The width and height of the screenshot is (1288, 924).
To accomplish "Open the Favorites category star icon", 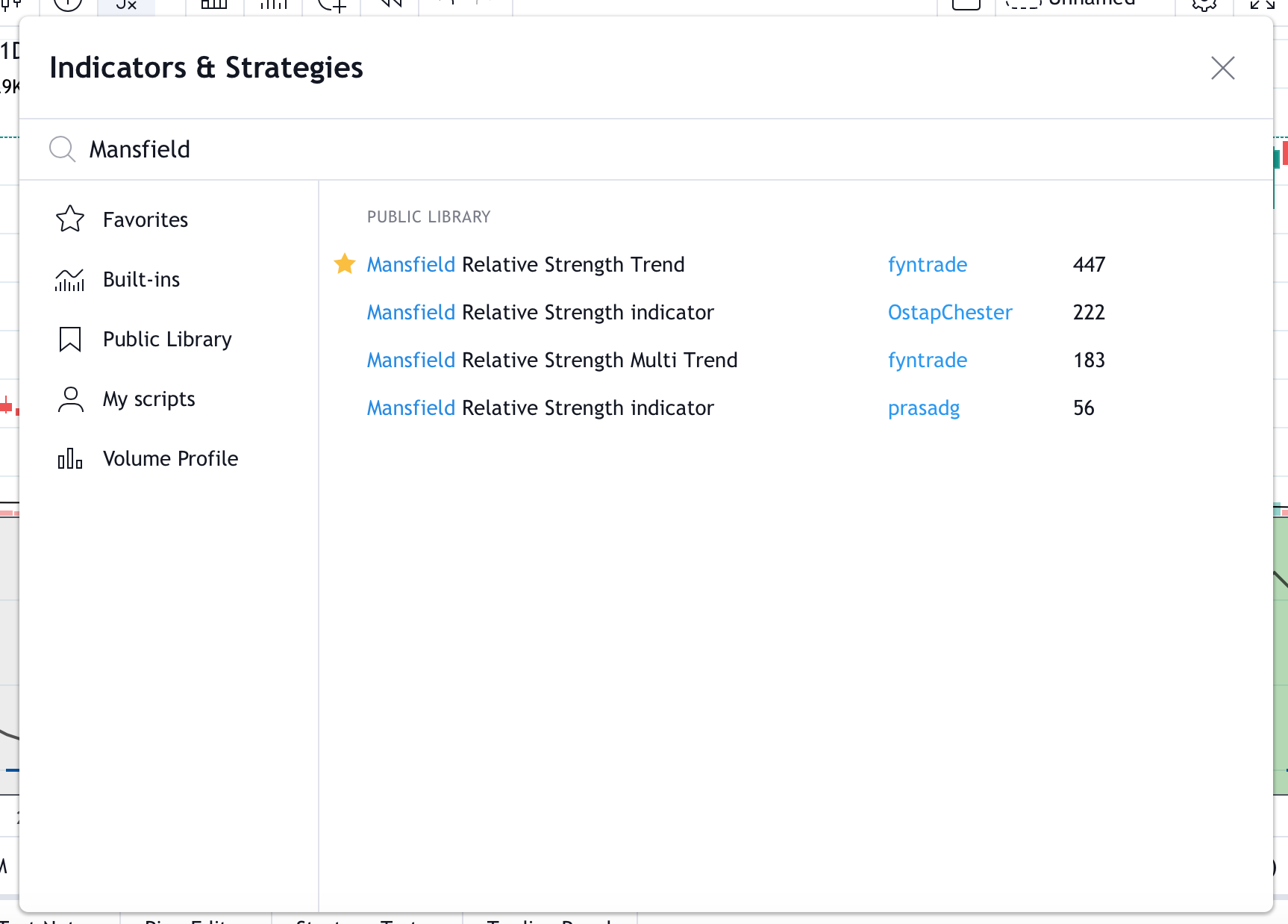I will pyautogui.click(x=70, y=219).
